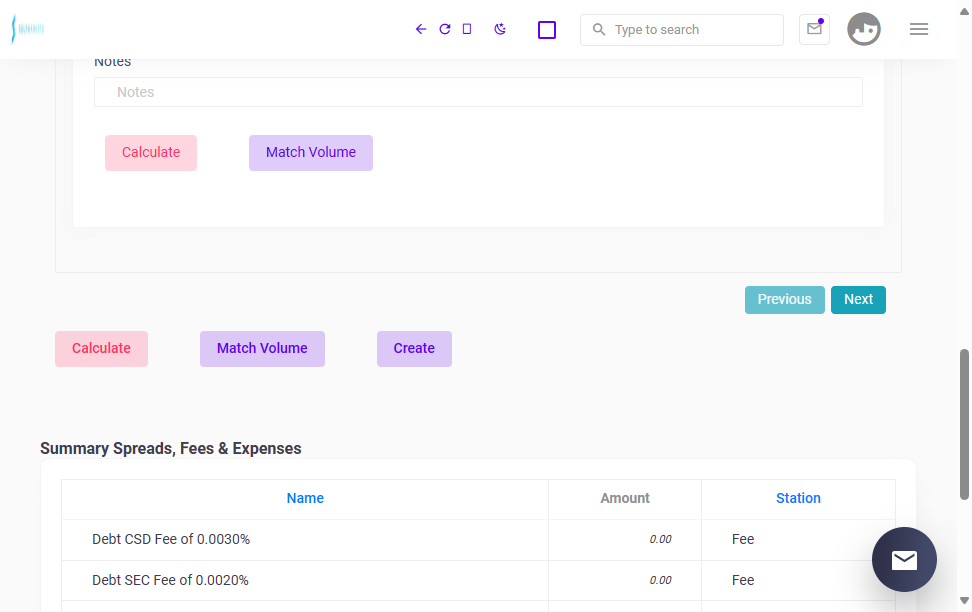Click the Create button

point(414,348)
